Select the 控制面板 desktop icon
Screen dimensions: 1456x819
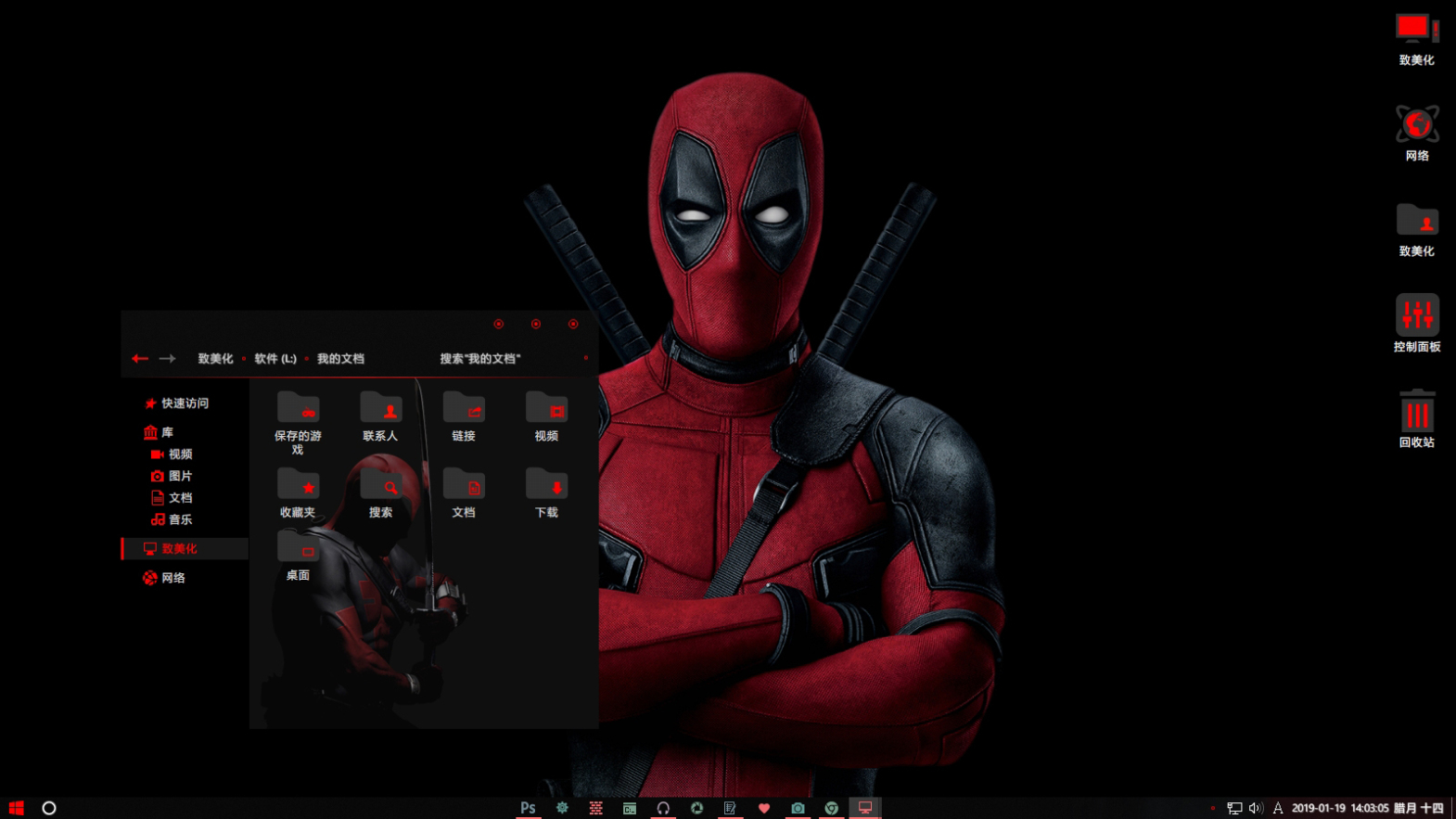tap(1417, 324)
